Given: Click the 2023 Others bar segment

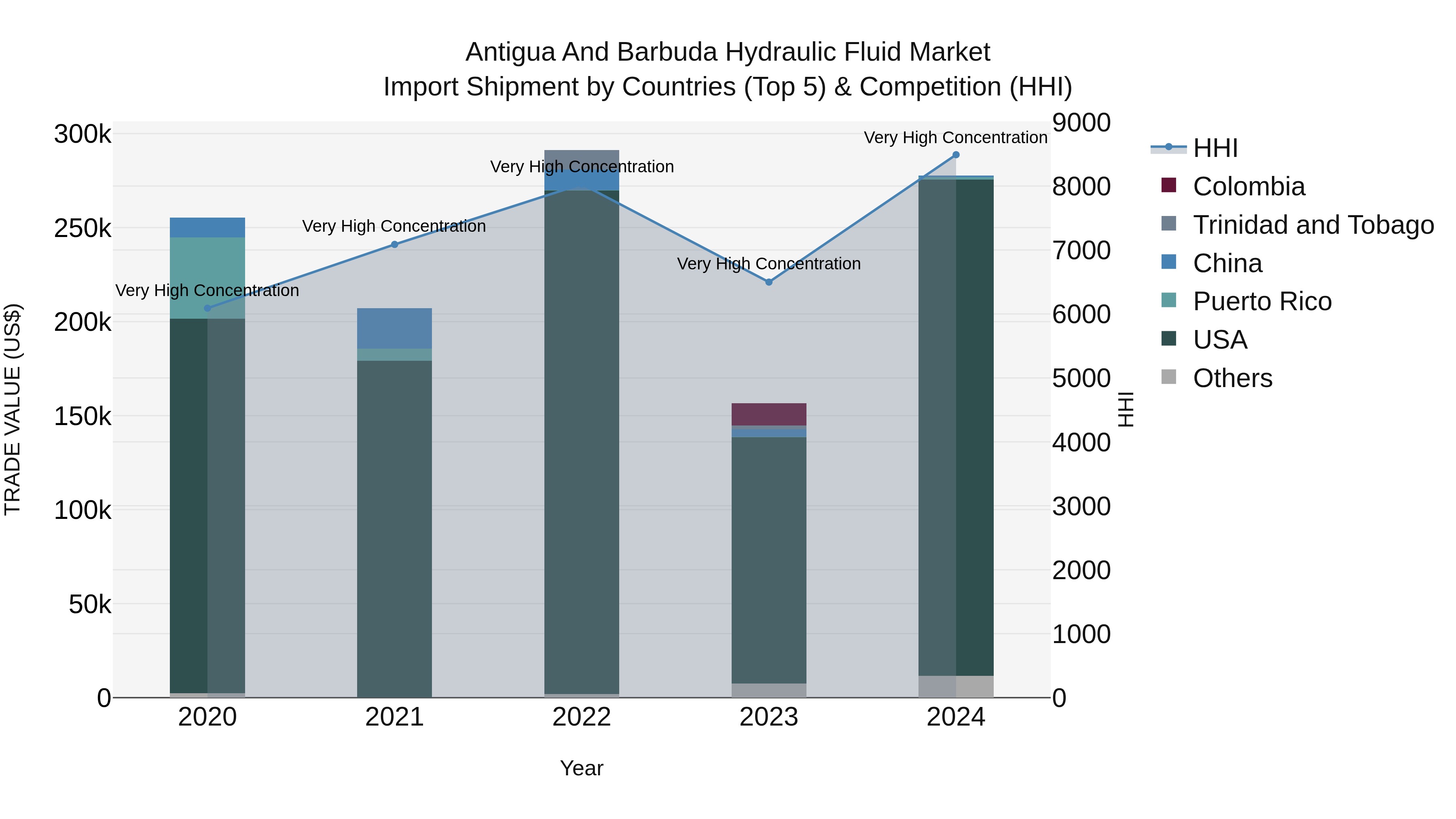Looking at the screenshot, I should click(769, 691).
